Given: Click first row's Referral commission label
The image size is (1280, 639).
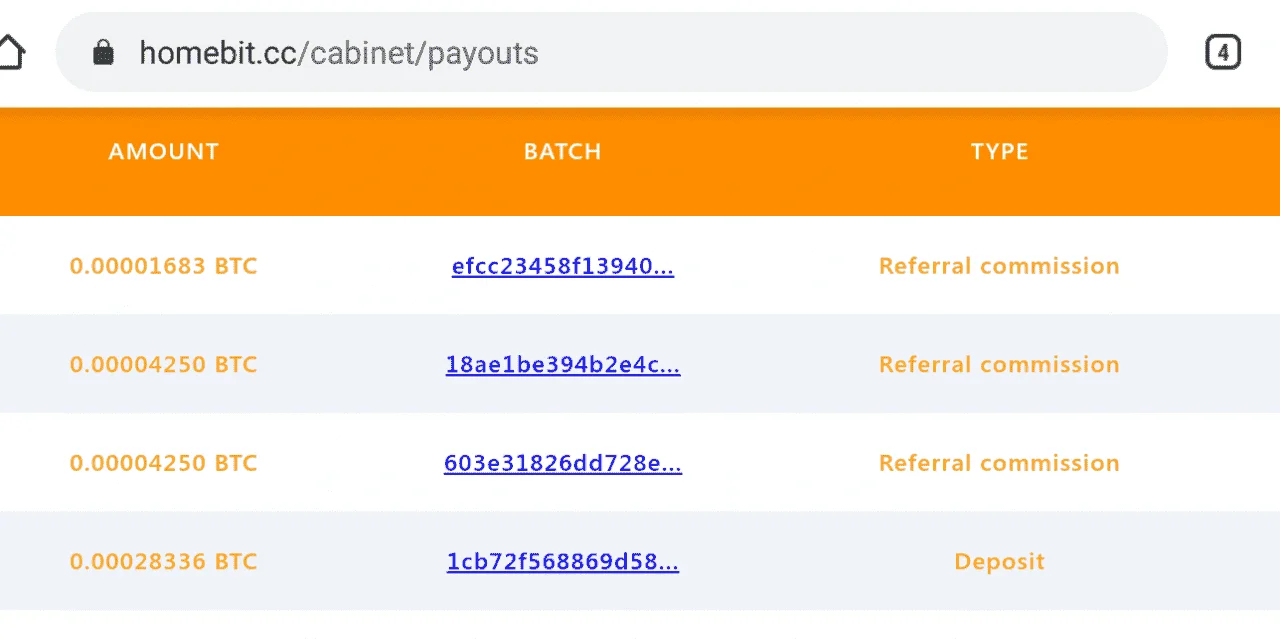Looking at the screenshot, I should [999, 266].
